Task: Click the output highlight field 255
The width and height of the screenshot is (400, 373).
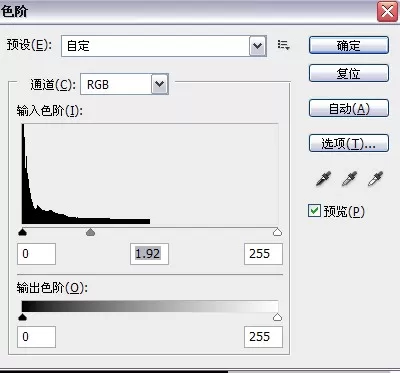Action: click(x=263, y=337)
